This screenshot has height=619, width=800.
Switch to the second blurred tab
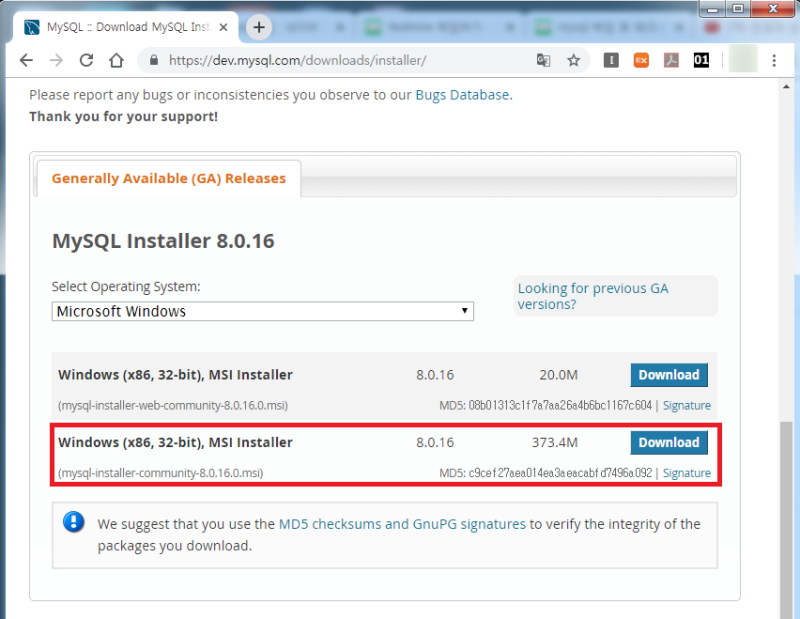(x=314, y=27)
